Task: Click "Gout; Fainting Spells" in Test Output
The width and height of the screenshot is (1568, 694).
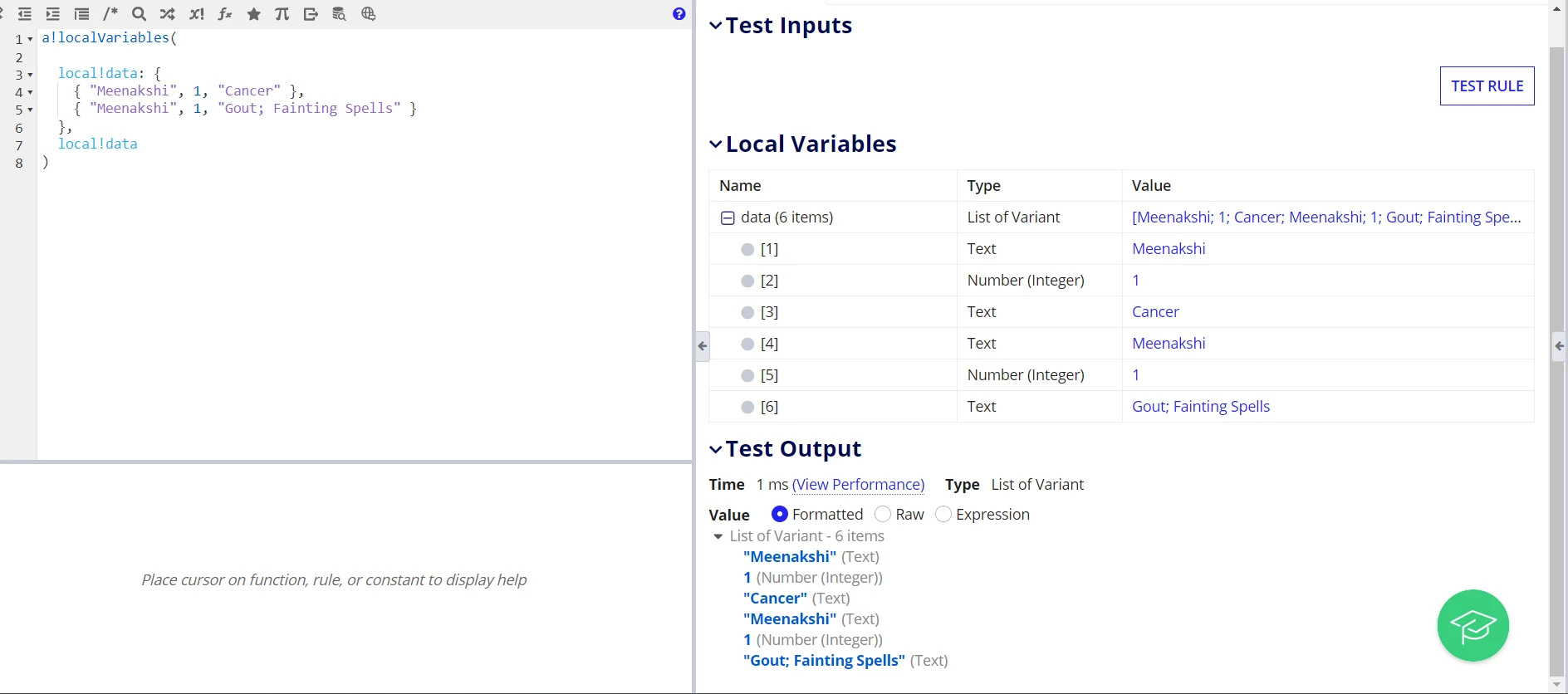Action: coord(824,660)
